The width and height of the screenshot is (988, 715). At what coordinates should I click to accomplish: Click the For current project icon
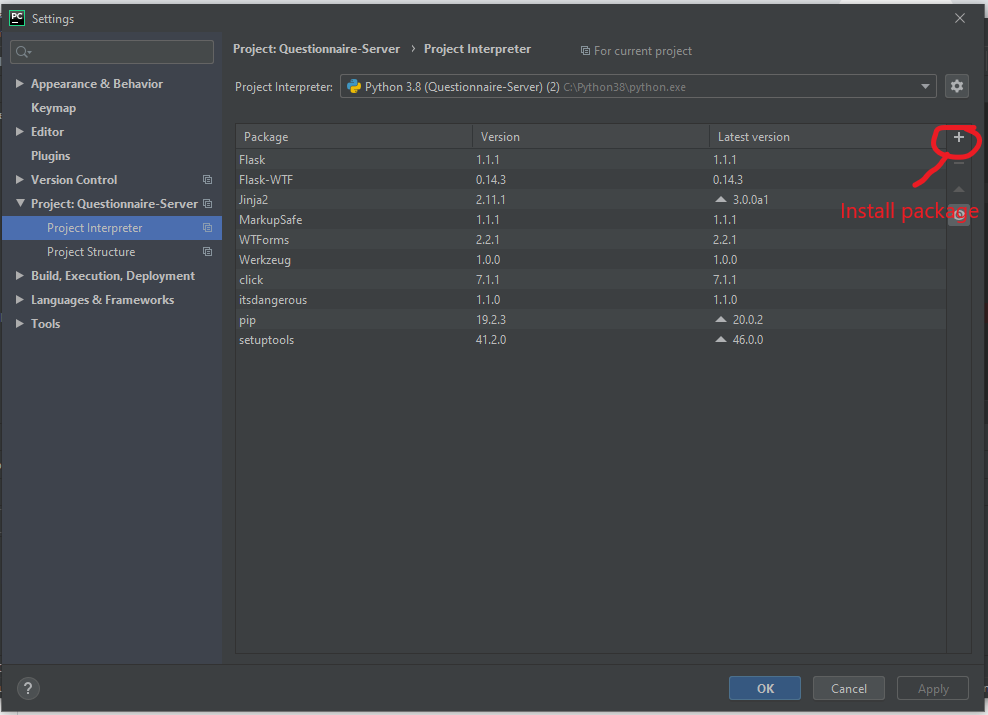coord(585,50)
